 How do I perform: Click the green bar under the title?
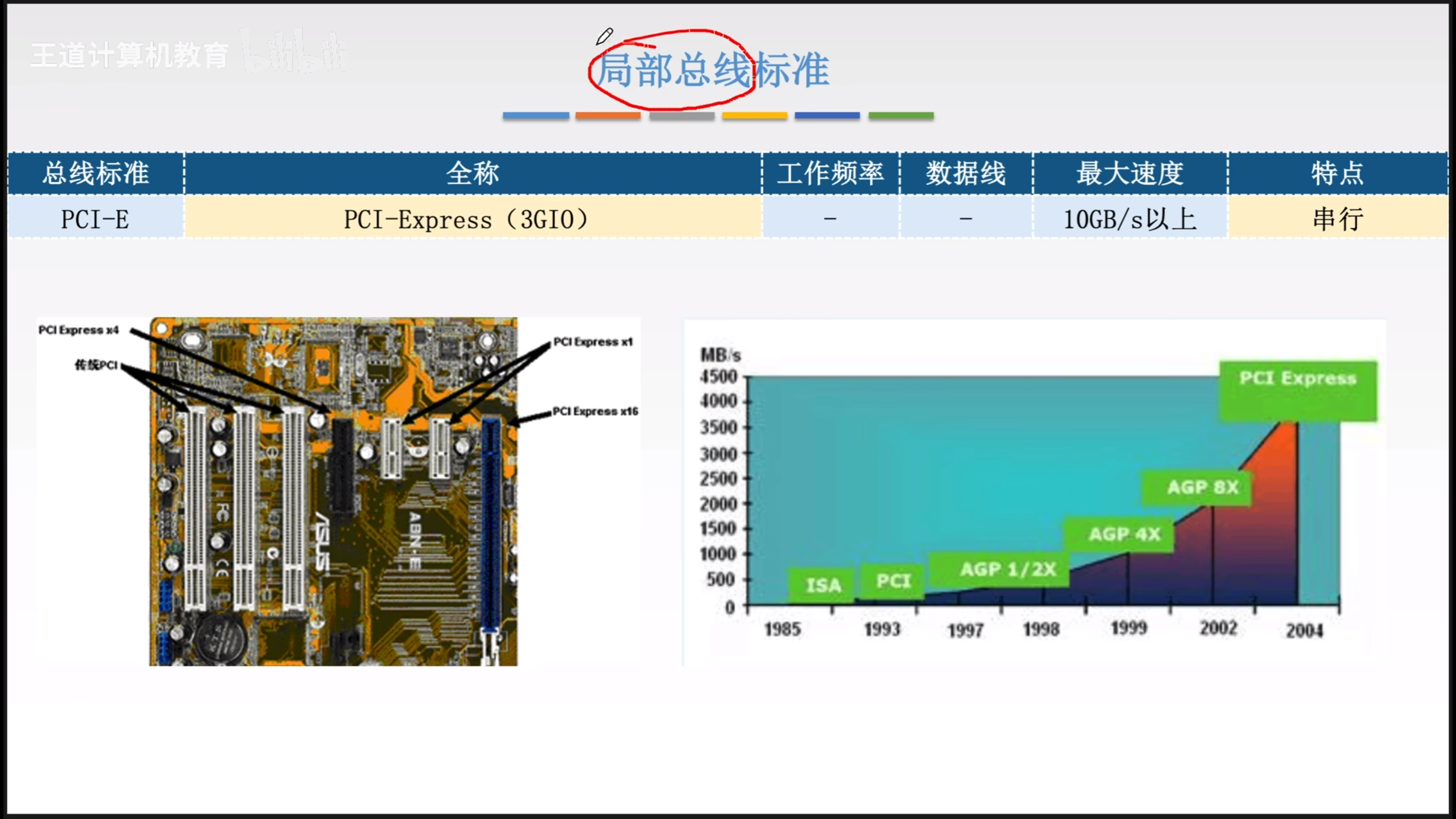click(x=900, y=115)
